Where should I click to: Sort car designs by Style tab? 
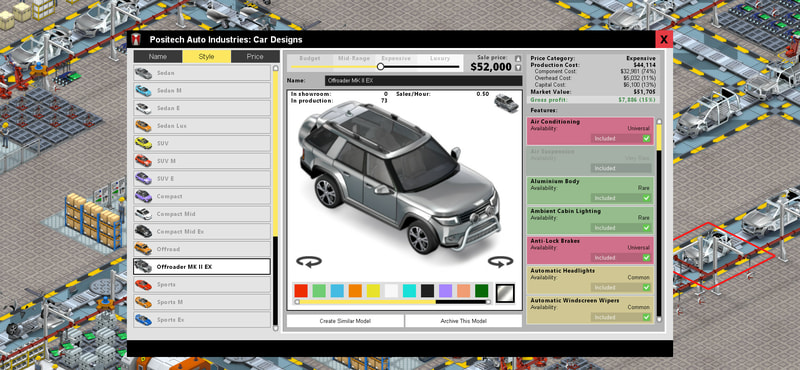(x=206, y=57)
